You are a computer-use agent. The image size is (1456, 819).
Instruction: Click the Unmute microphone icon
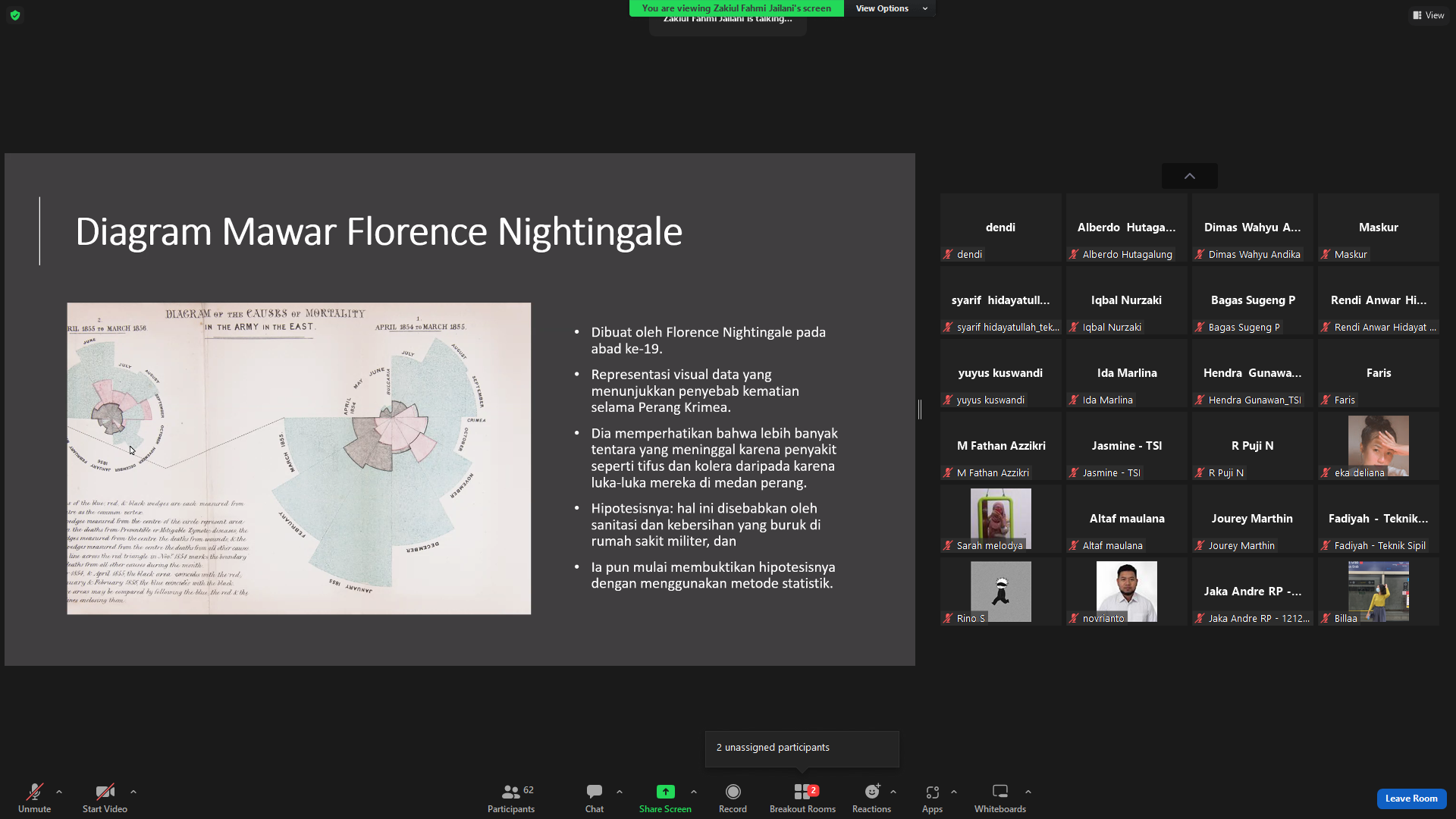[x=34, y=792]
